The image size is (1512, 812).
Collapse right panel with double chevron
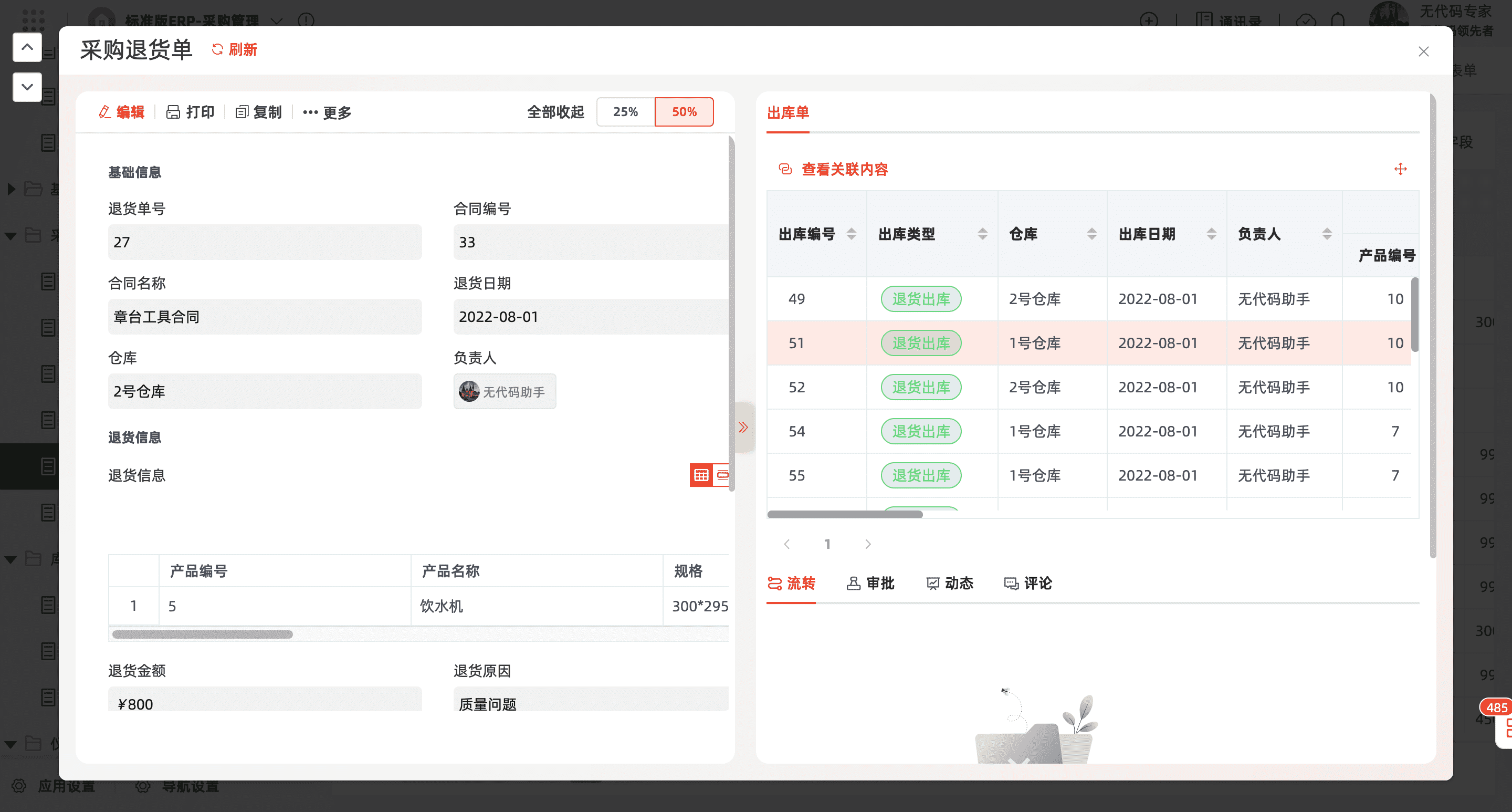[743, 427]
